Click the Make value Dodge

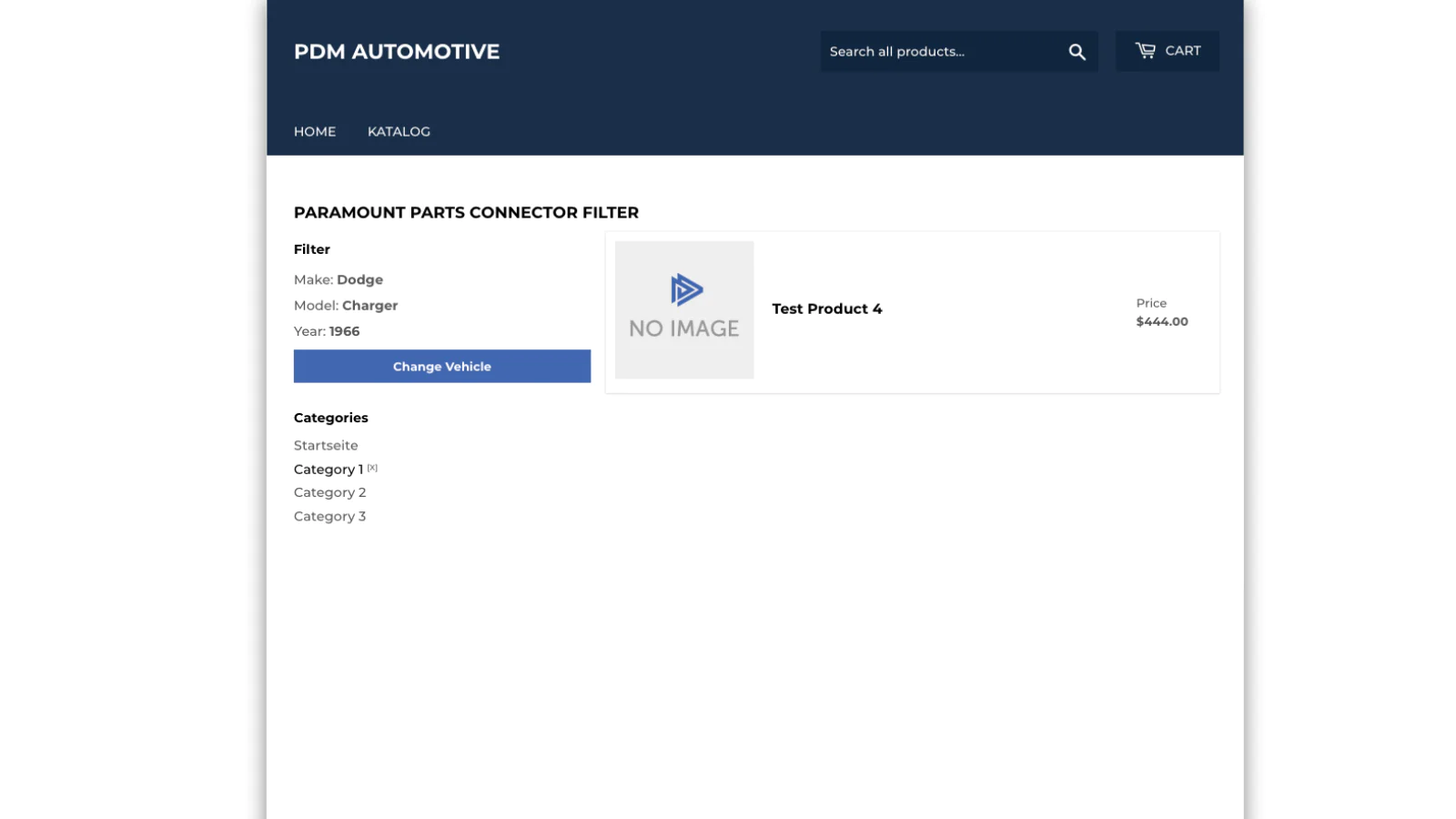(359, 280)
